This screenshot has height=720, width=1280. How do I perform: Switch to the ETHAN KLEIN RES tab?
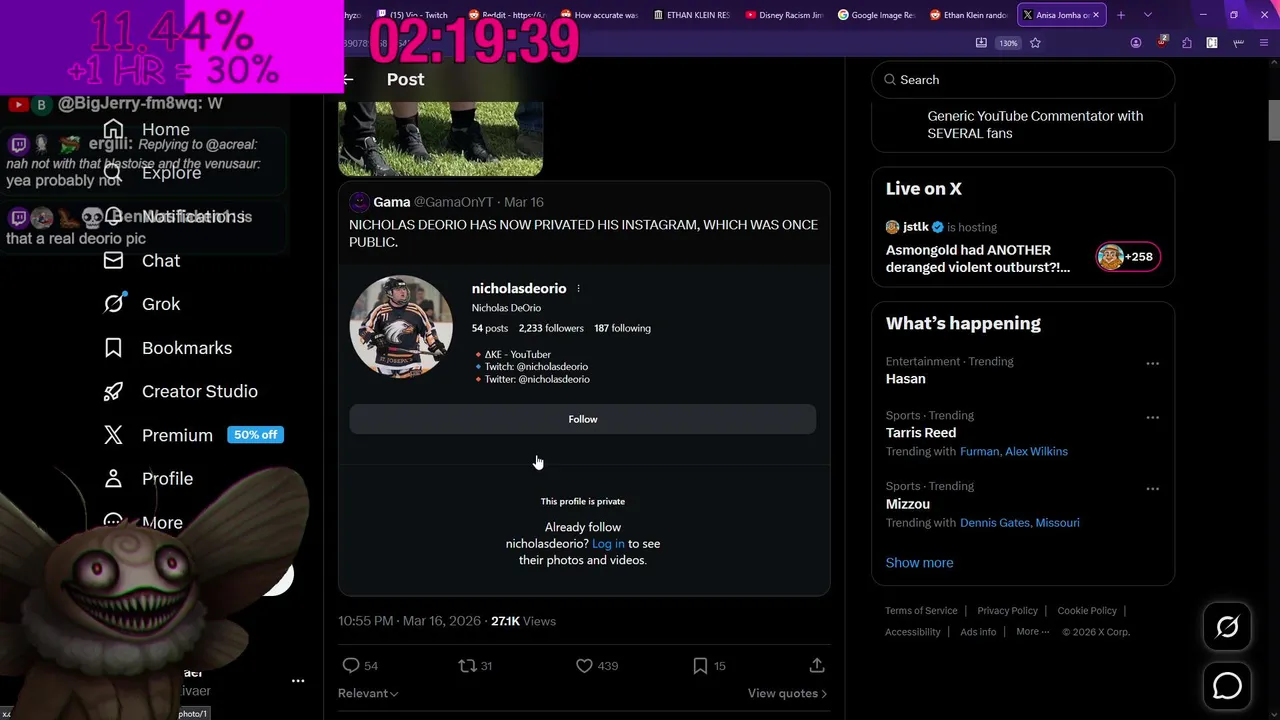(690, 15)
